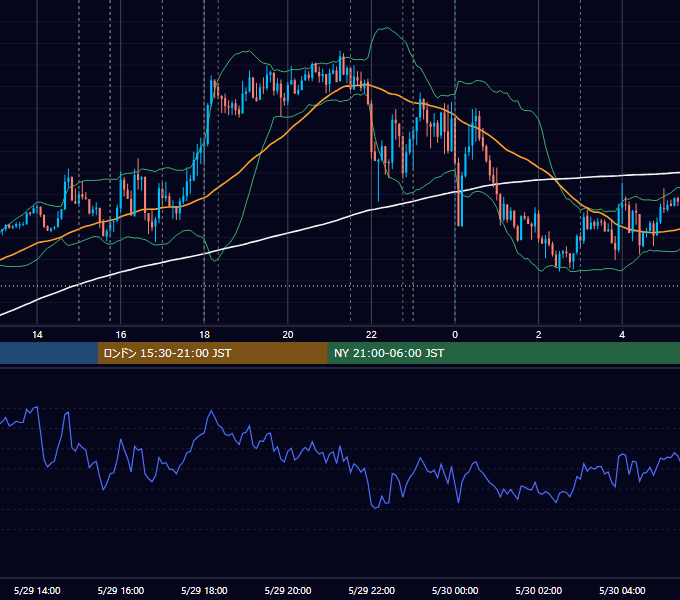Click hour label 14 on price chart axis

pyautogui.click(x=37, y=335)
